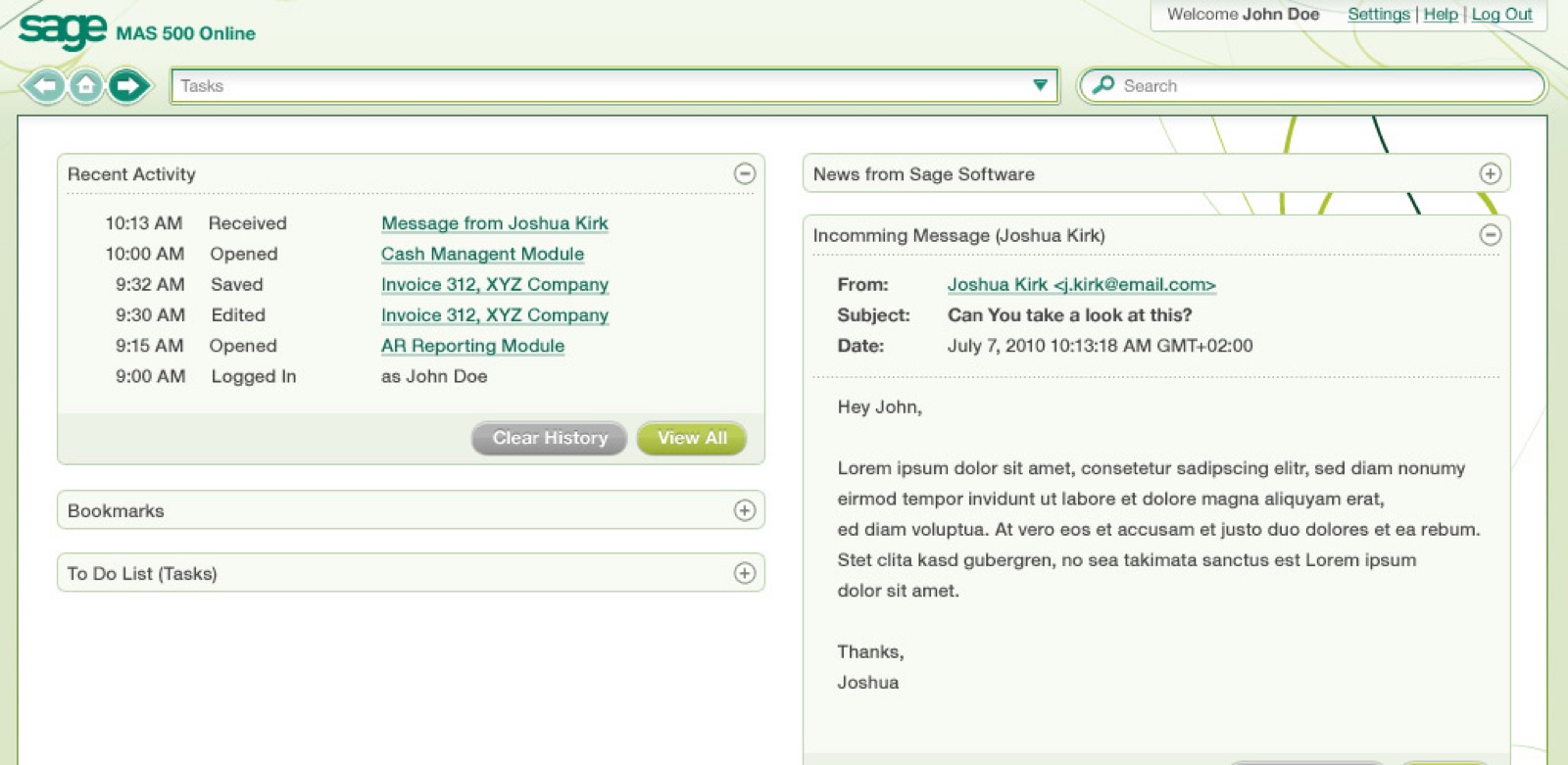This screenshot has height=765, width=1568.
Task: Click 'News from Sage Software' heading
Action: 924,174
